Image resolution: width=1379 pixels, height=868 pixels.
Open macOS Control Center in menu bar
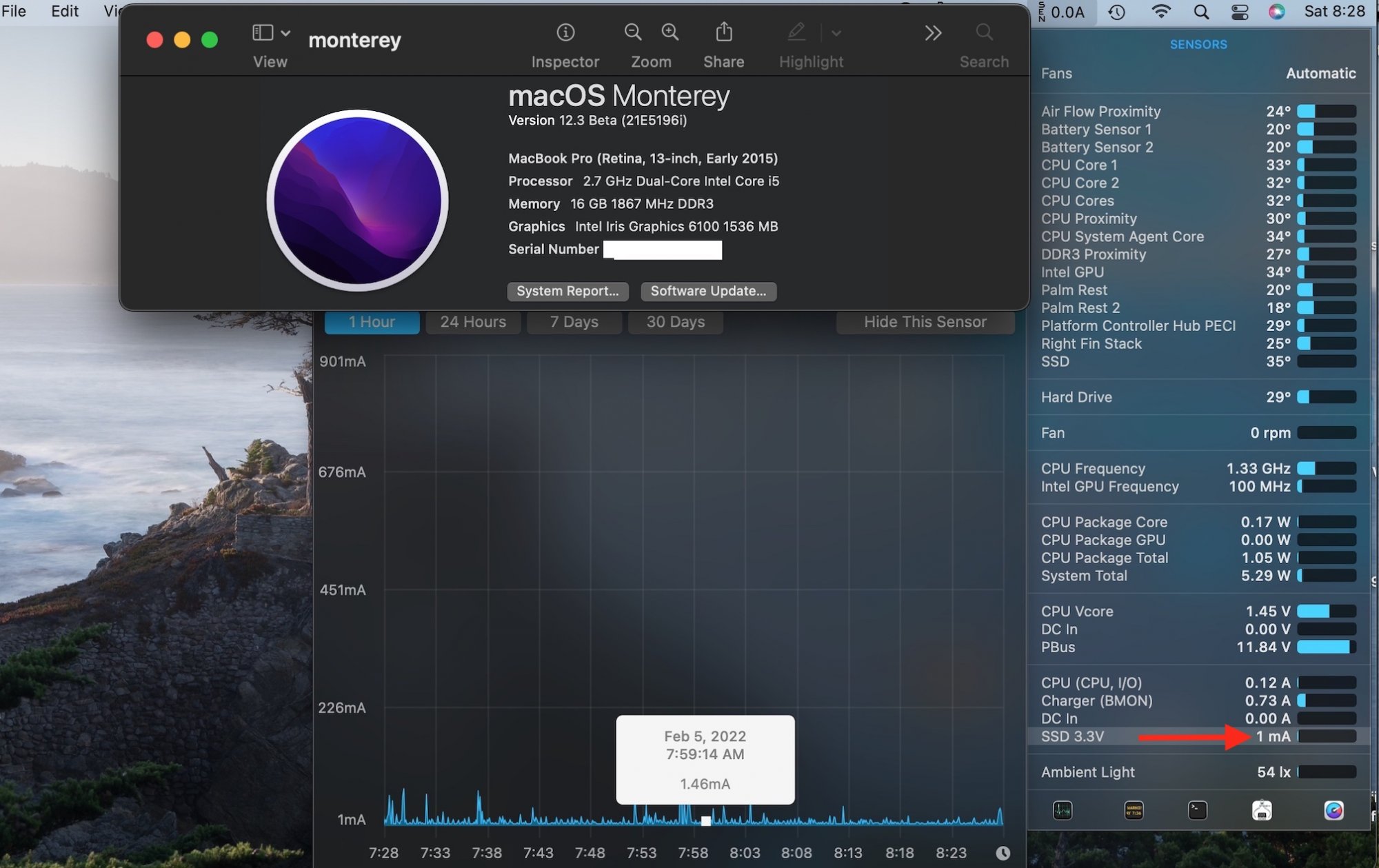point(1240,12)
